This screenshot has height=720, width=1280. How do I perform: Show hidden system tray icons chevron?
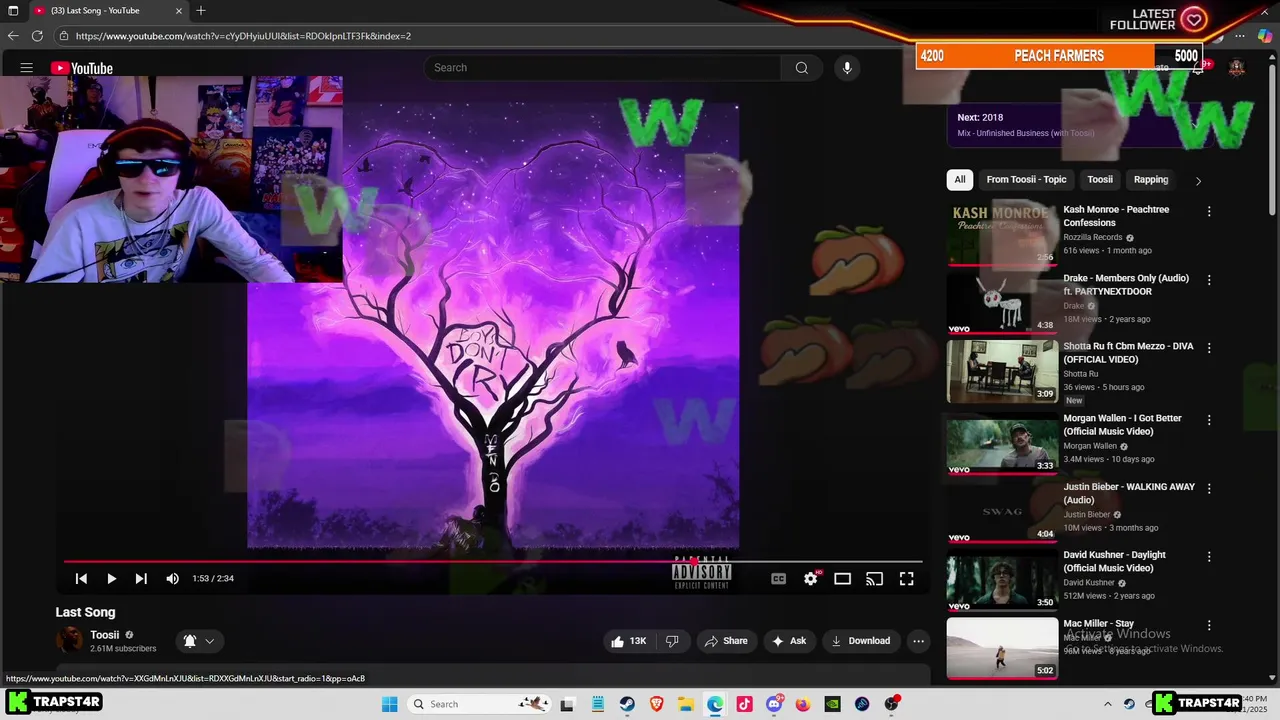[1107, 704]
